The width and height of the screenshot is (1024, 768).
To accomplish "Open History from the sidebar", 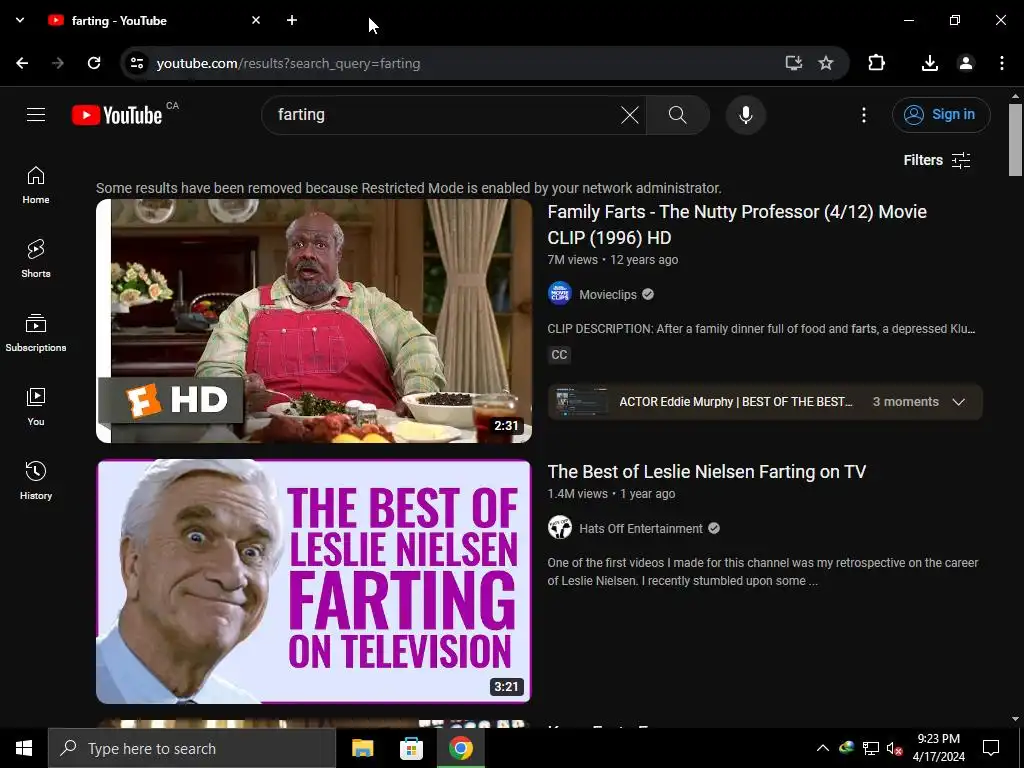I will pyautogui.click(x=36, y=480).
